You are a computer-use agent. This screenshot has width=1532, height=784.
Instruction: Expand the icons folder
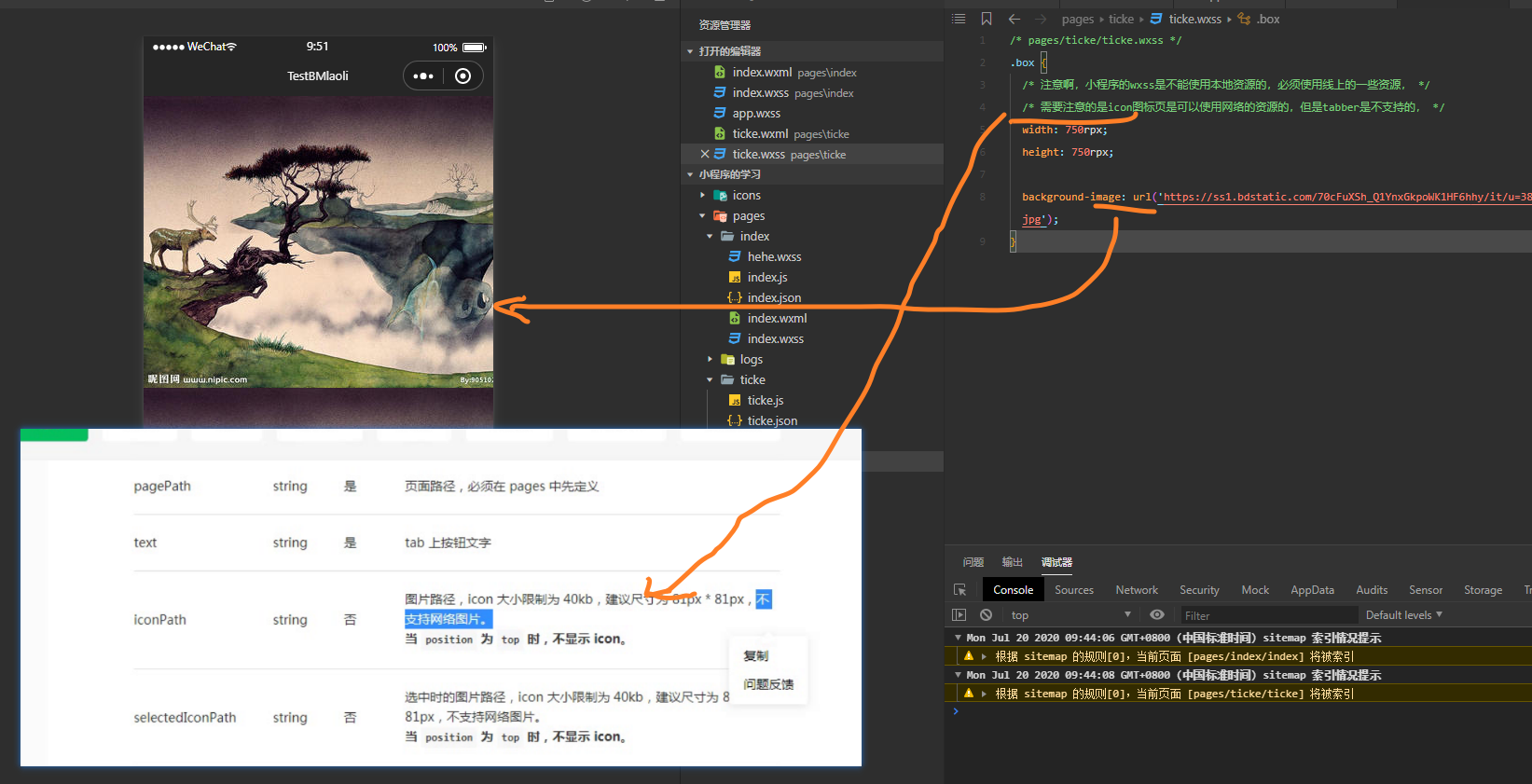(703, 195)
